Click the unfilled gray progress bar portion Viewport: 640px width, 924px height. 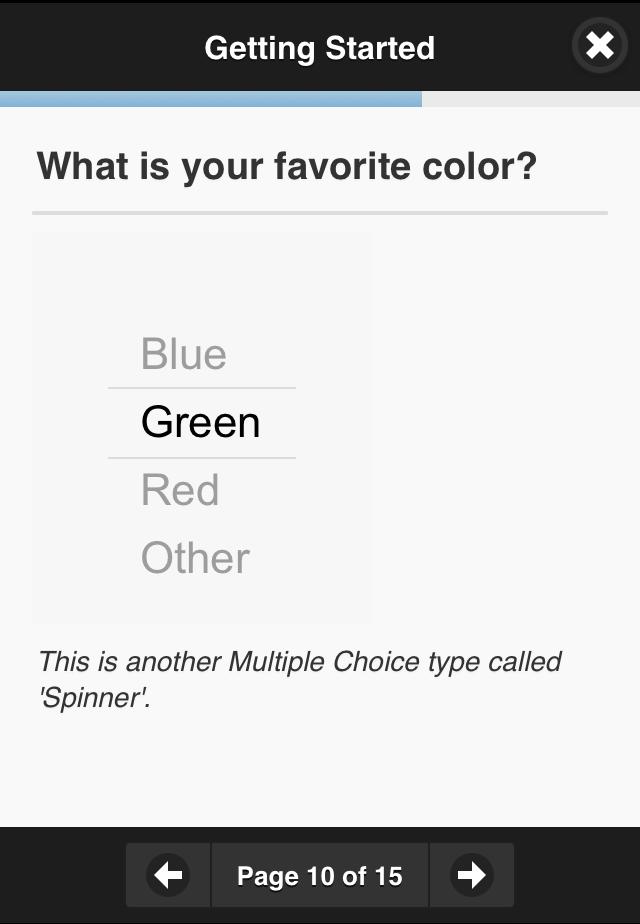click(x=530, y=99)
